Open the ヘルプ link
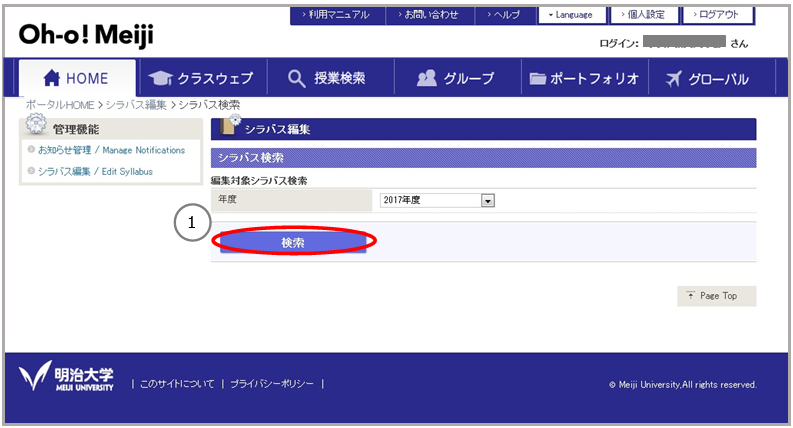 [505, 15]
